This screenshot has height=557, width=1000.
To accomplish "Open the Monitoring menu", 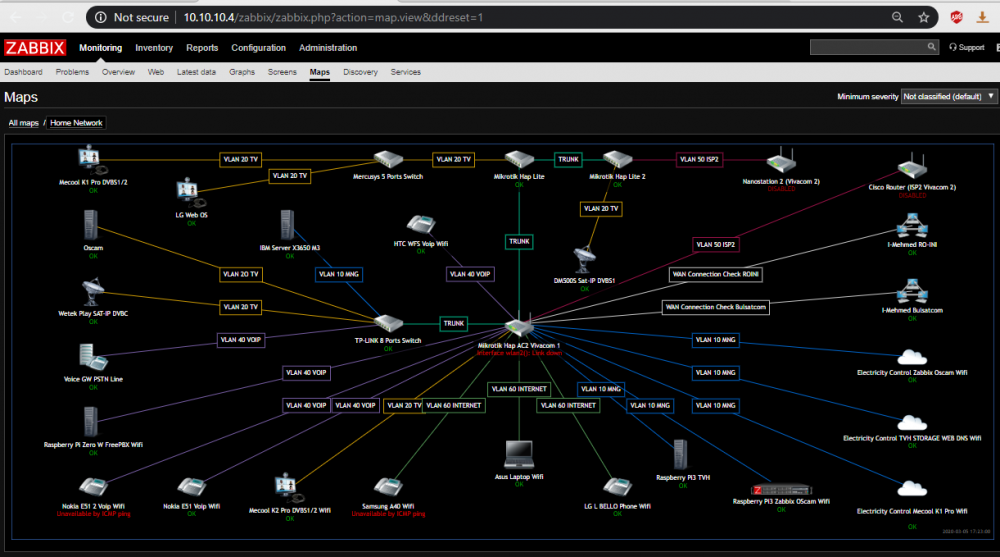I will pos(101,48).
